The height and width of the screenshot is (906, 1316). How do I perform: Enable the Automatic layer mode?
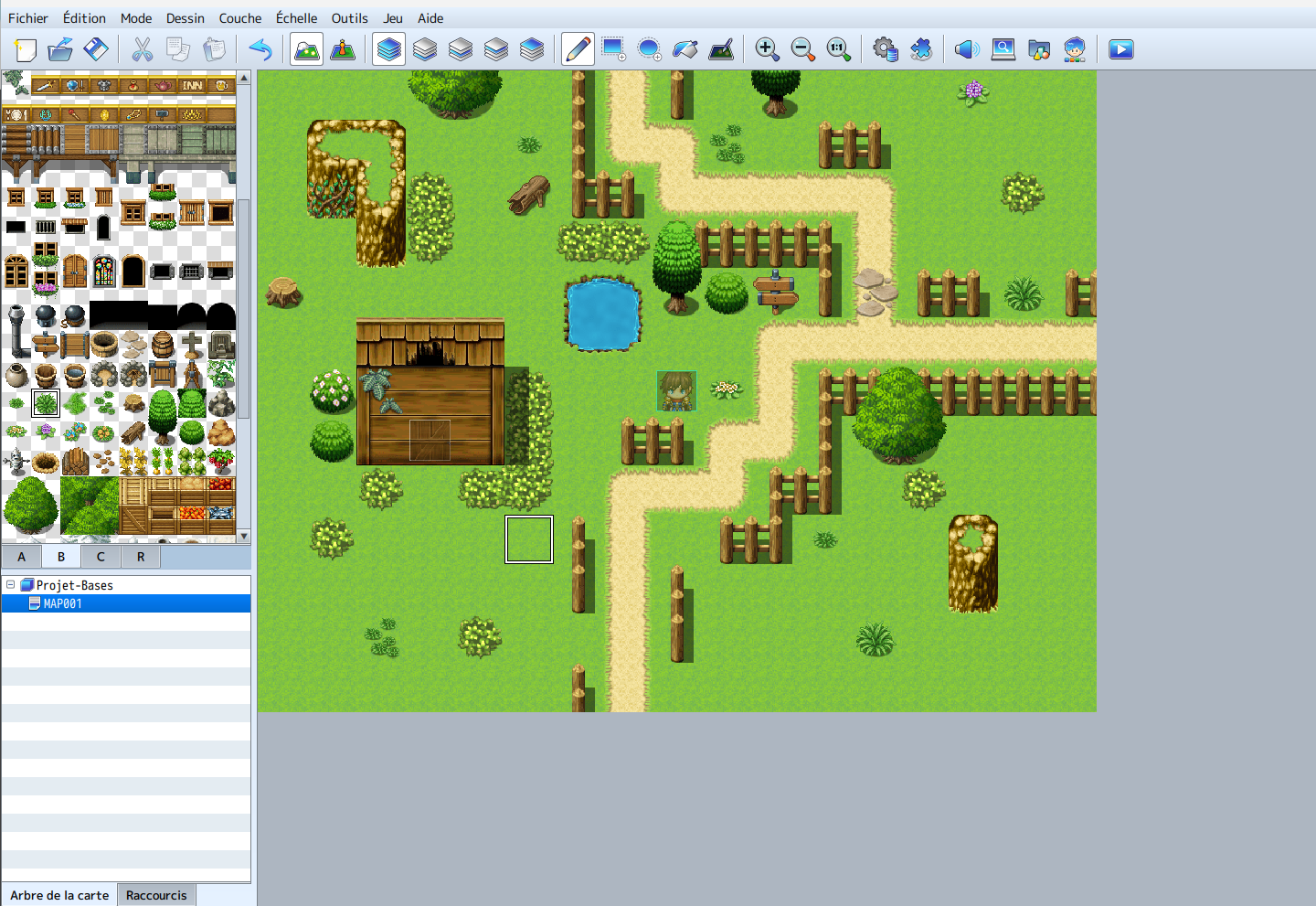[389, 49]
